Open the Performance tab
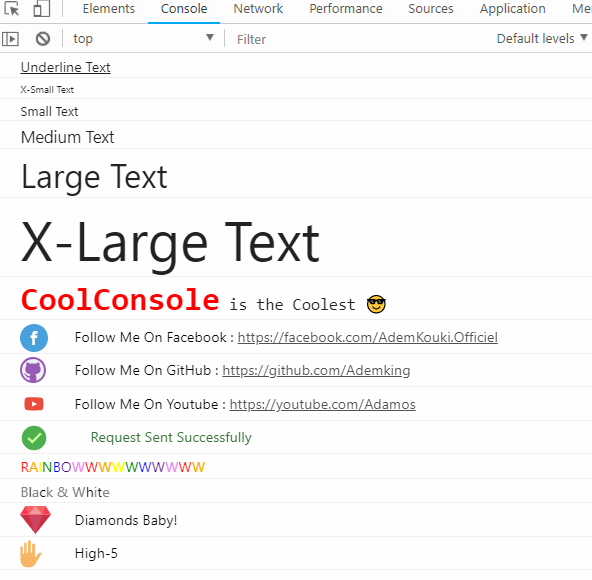This screenshot has height=580, width=592. [346, 9]
